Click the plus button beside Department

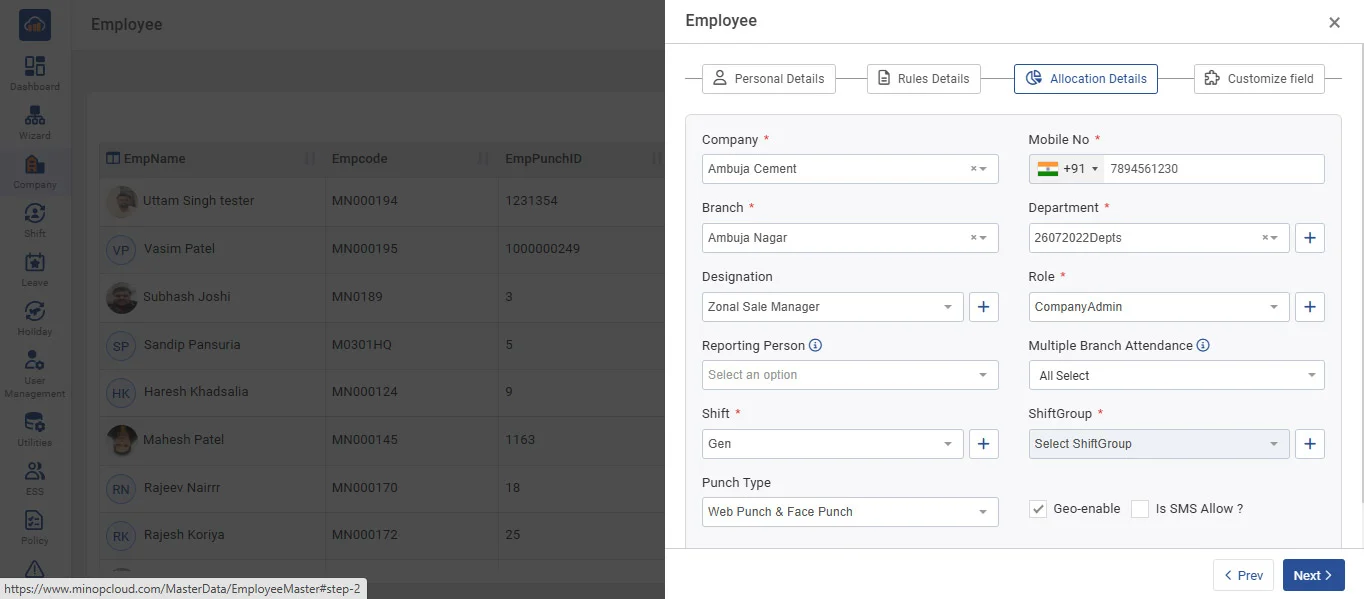click(x=1310, y=238)
